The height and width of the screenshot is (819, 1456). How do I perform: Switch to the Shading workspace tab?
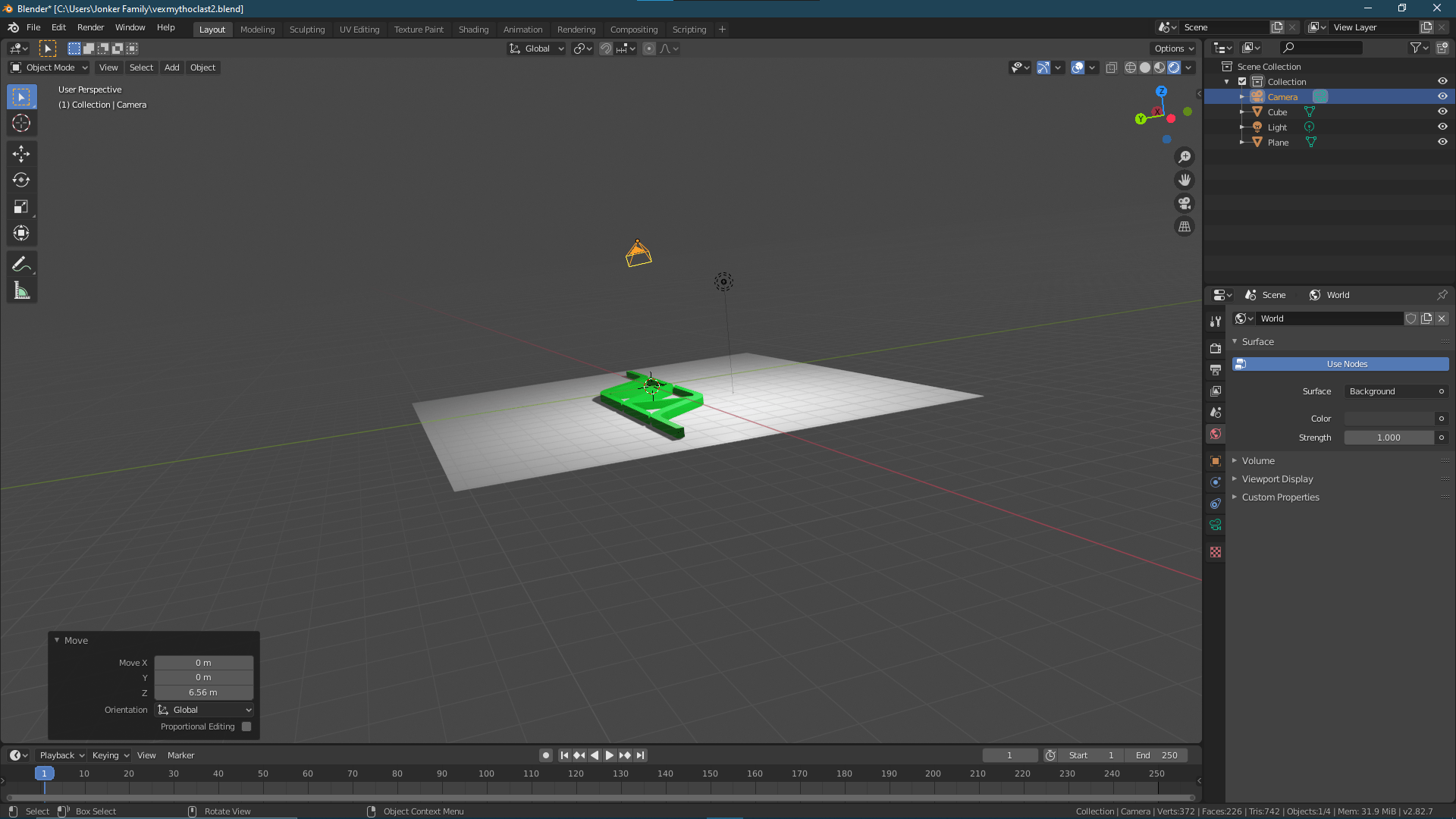473,30
